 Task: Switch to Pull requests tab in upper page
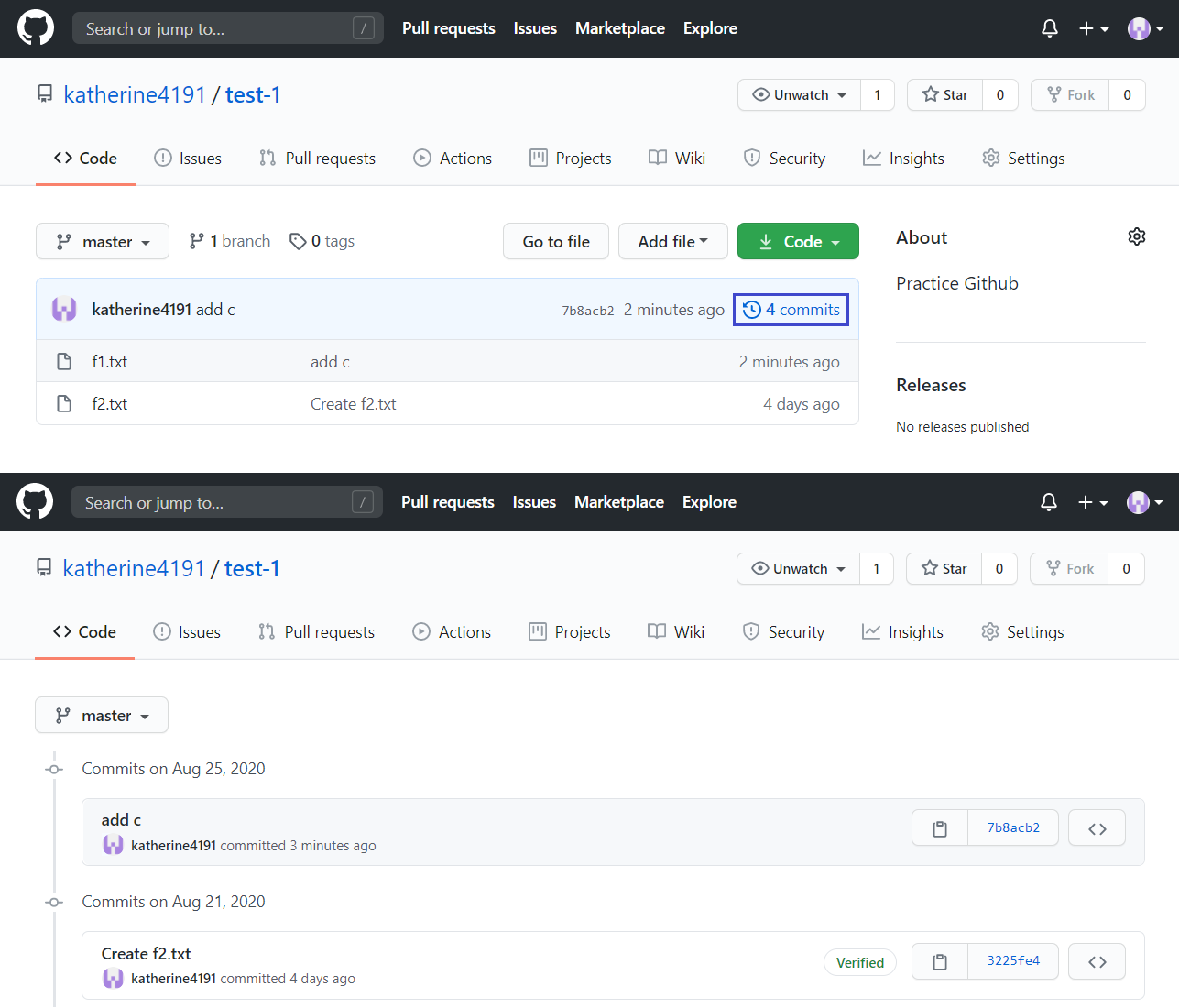(x=317, y=159)
